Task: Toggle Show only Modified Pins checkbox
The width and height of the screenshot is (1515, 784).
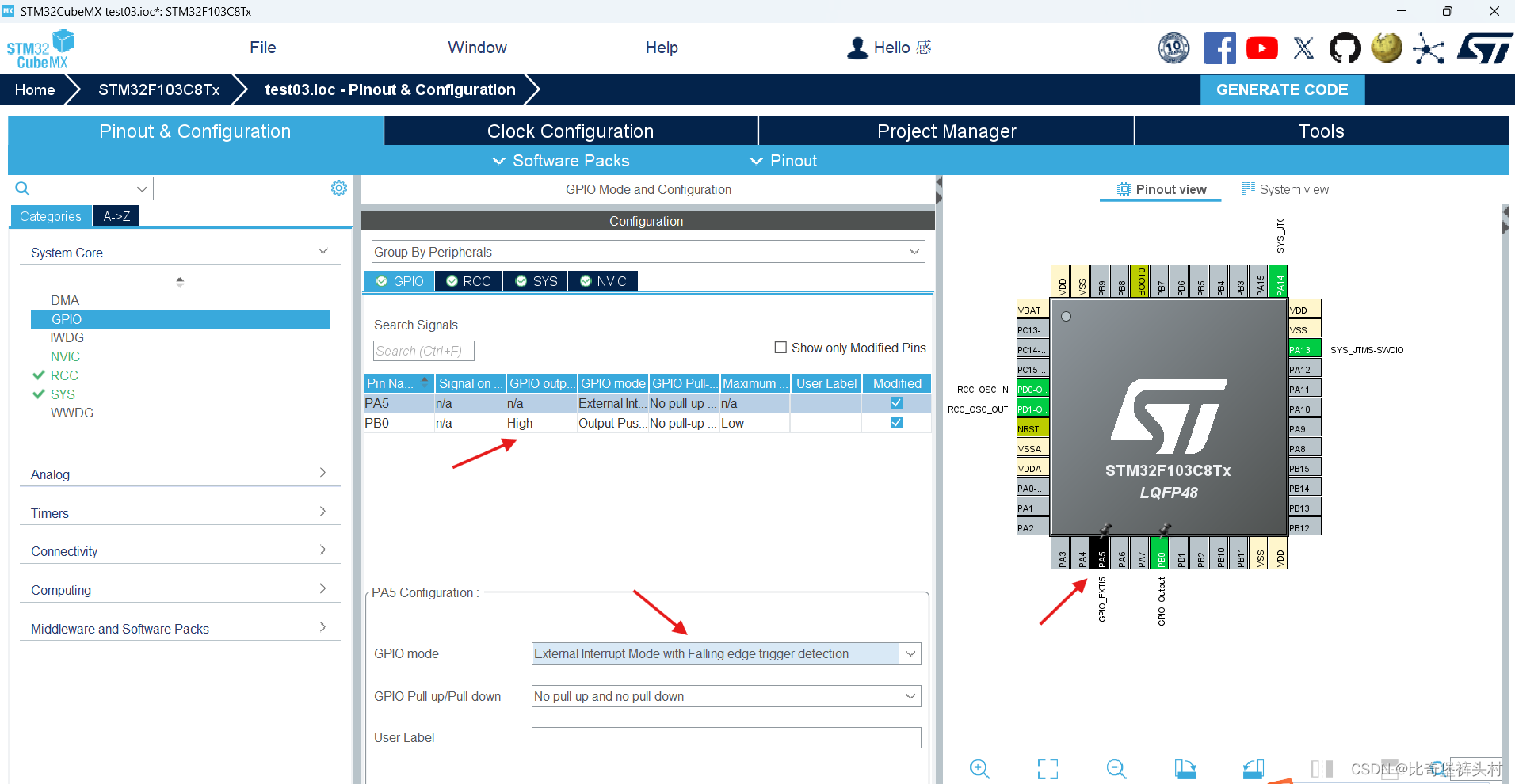Action: pyautogui.click(x=780, y=348)
